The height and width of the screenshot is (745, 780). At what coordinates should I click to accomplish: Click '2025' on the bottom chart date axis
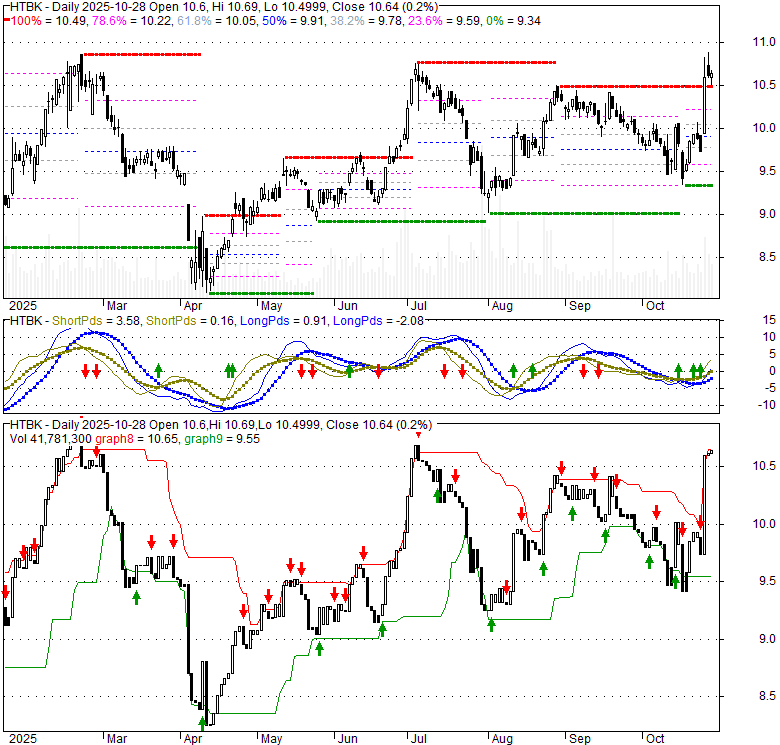coord(23,739)
